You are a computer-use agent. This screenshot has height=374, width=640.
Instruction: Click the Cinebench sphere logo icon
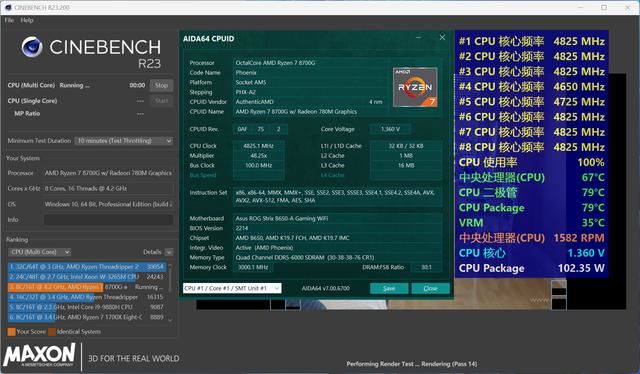click(32, 47)
